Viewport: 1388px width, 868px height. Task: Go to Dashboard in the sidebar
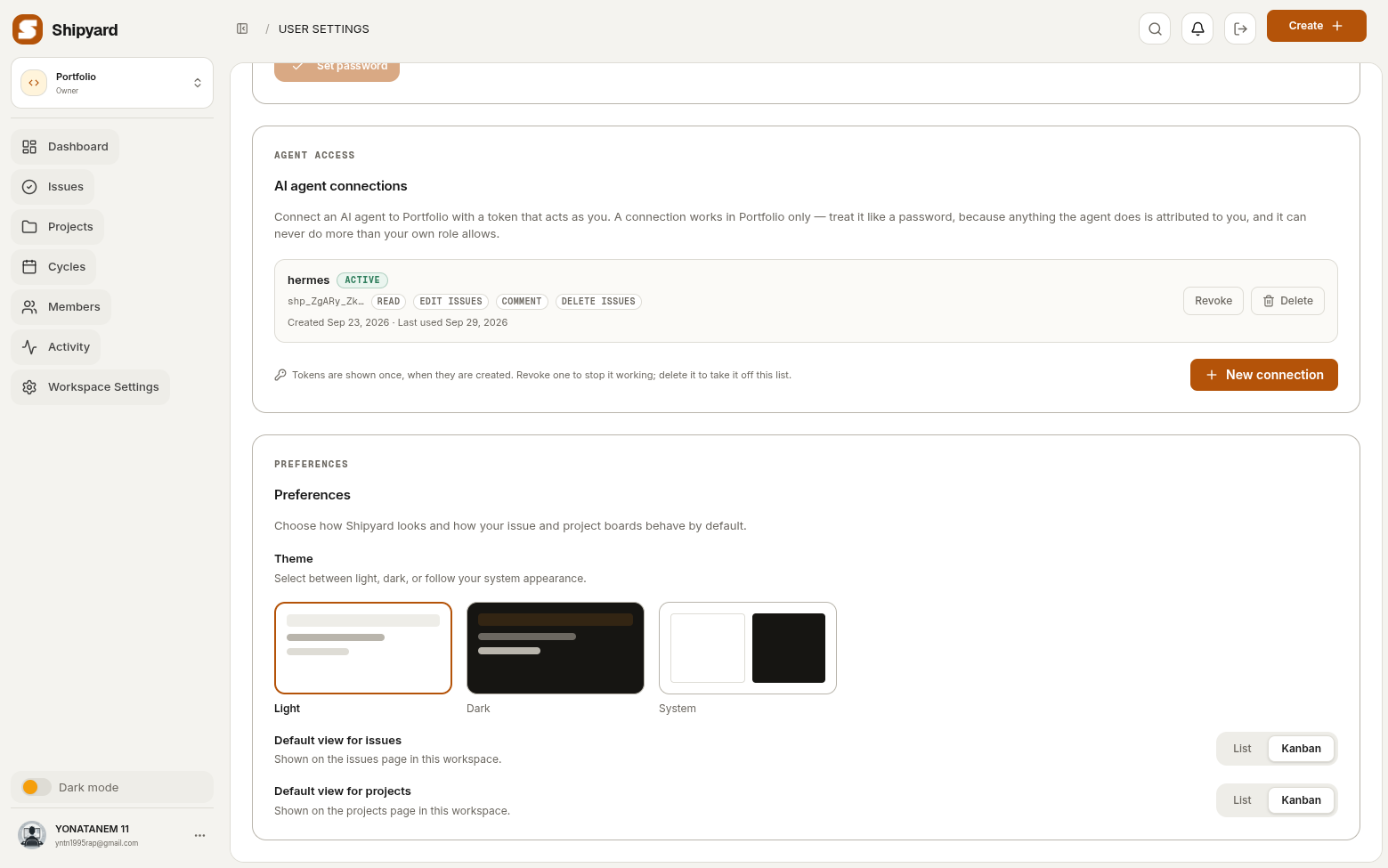tap(65, 147)
